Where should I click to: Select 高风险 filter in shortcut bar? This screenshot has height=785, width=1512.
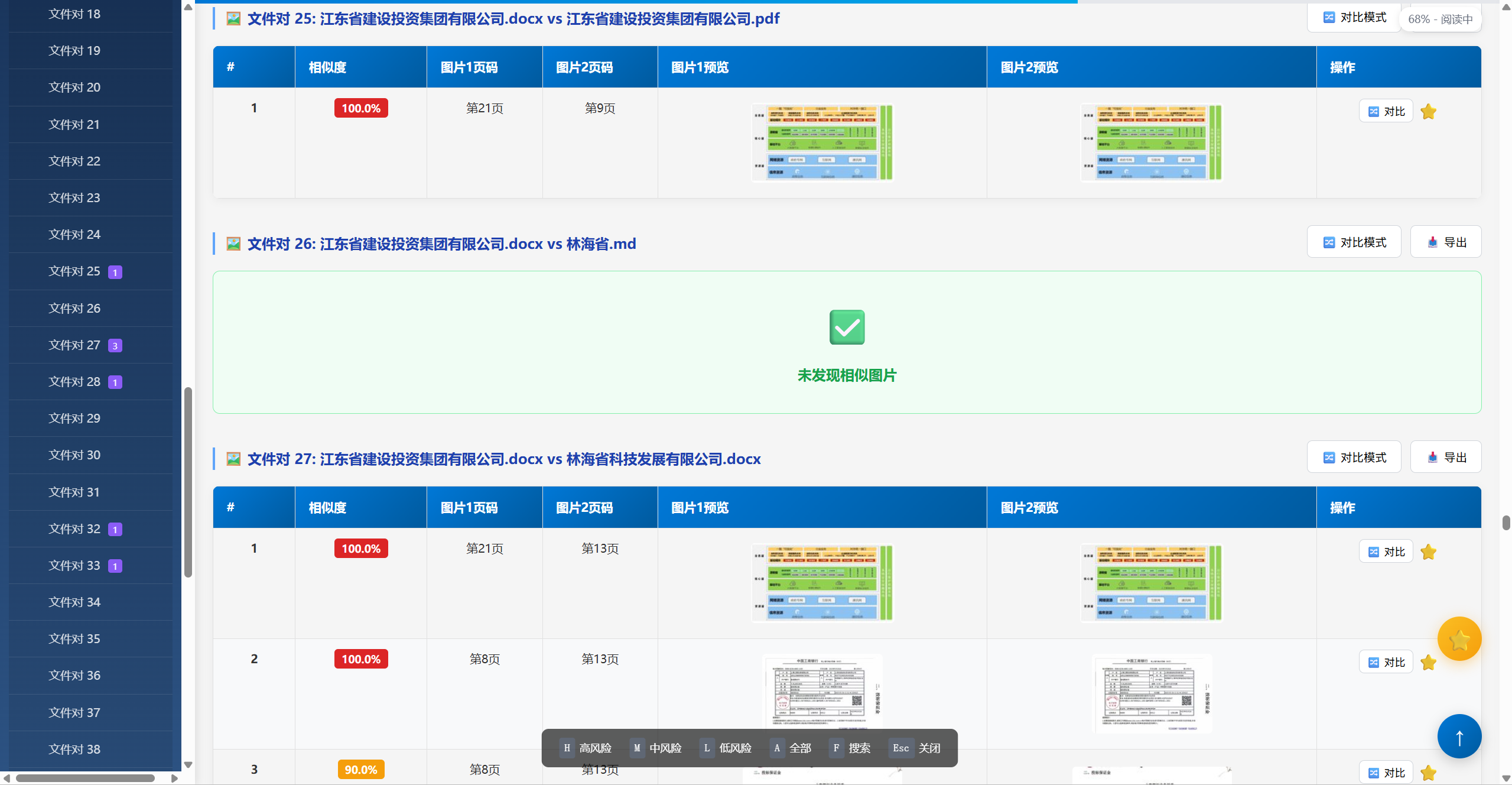(586, 748)
